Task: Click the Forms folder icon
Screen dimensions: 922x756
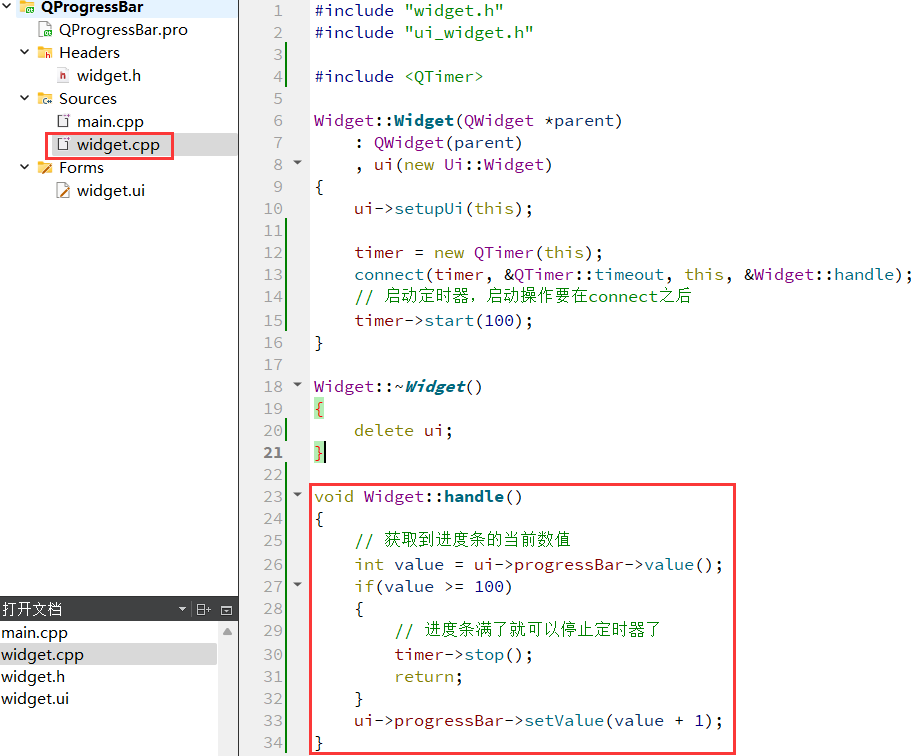Action: tap(45, 168)
